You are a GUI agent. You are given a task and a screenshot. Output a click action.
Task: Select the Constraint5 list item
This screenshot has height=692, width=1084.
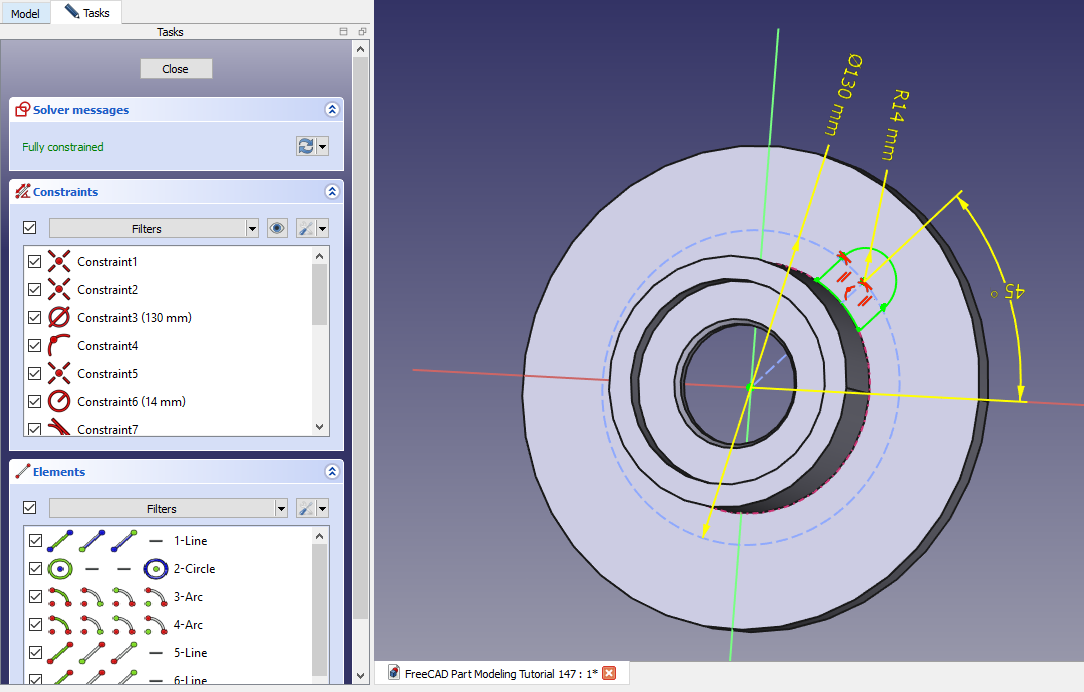pos(107,374)
